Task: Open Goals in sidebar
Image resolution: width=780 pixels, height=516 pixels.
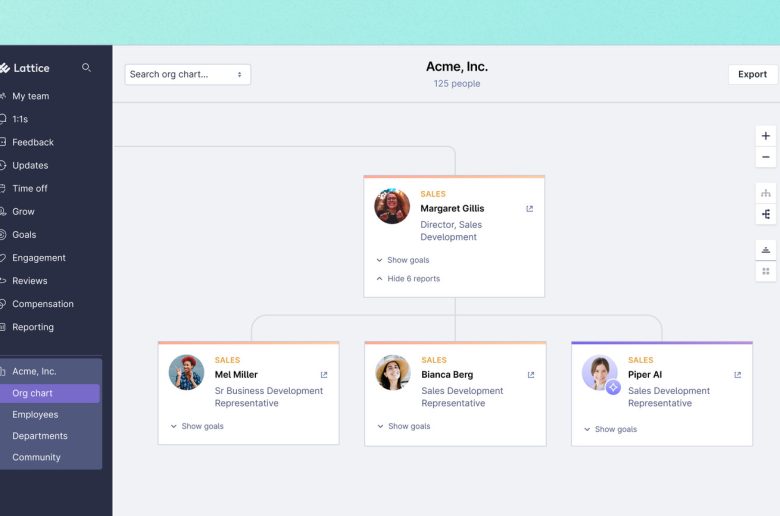Action: pos(24,235)
